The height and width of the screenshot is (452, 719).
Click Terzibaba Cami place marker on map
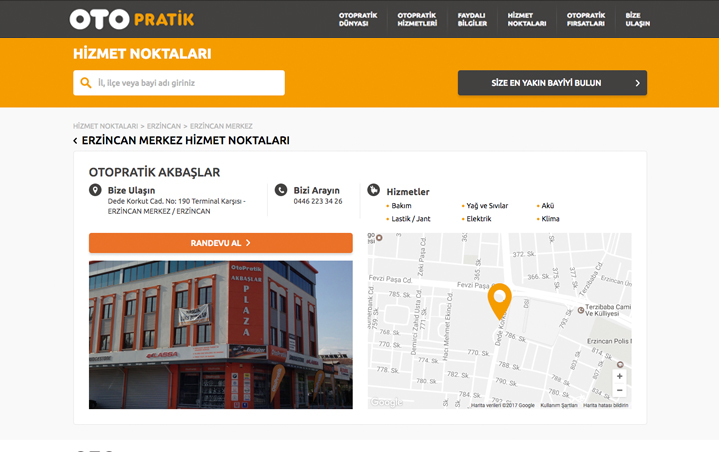(x=581, y=310)
